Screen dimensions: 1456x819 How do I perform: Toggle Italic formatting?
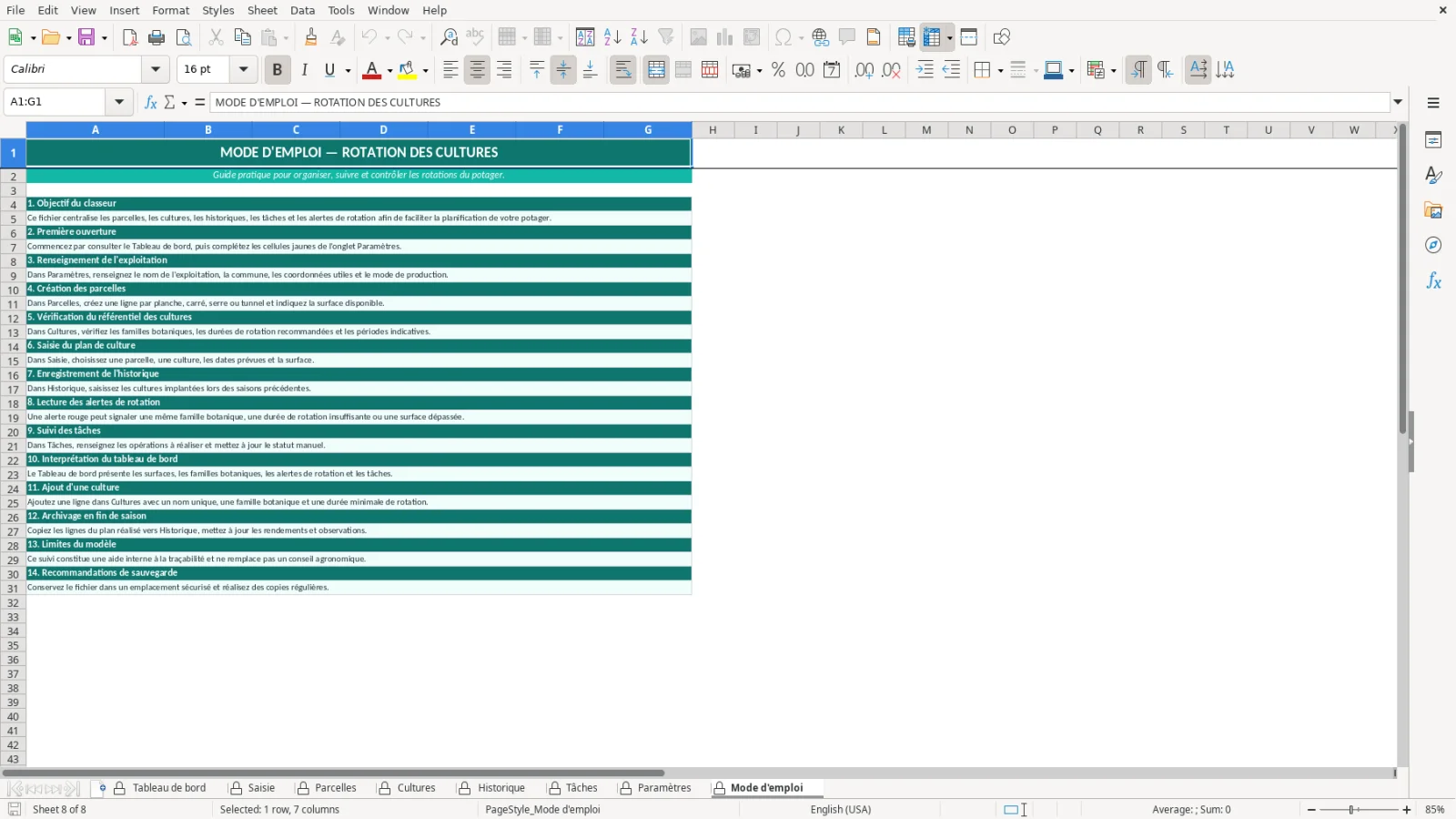pos(305,70)
